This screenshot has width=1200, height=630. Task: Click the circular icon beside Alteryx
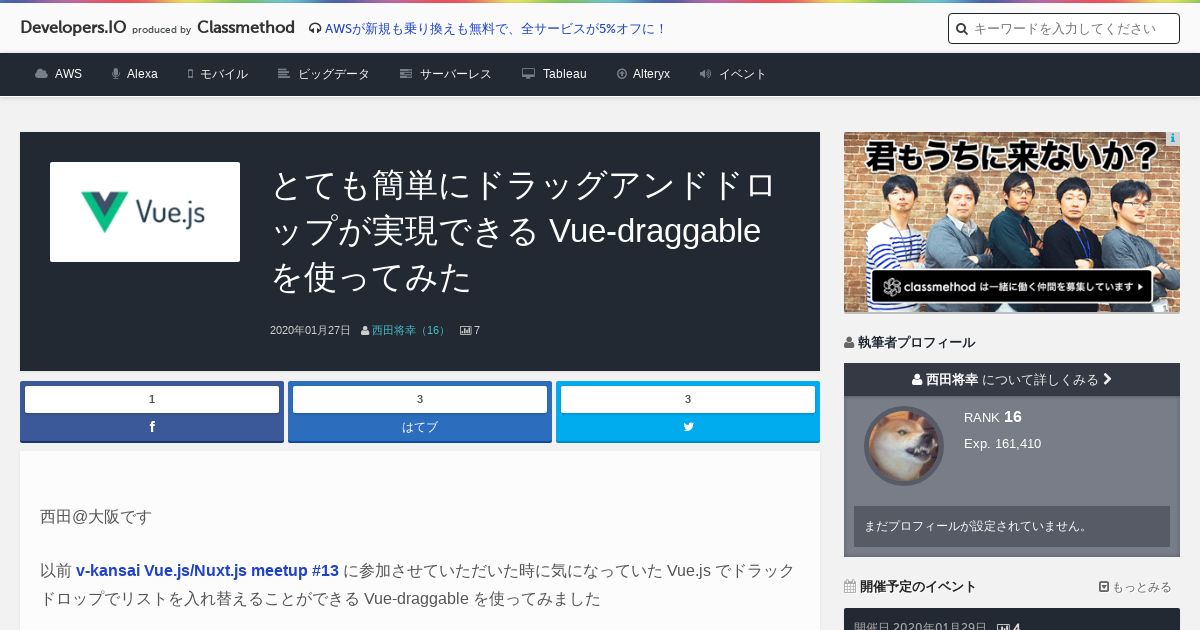pos(622,74)
